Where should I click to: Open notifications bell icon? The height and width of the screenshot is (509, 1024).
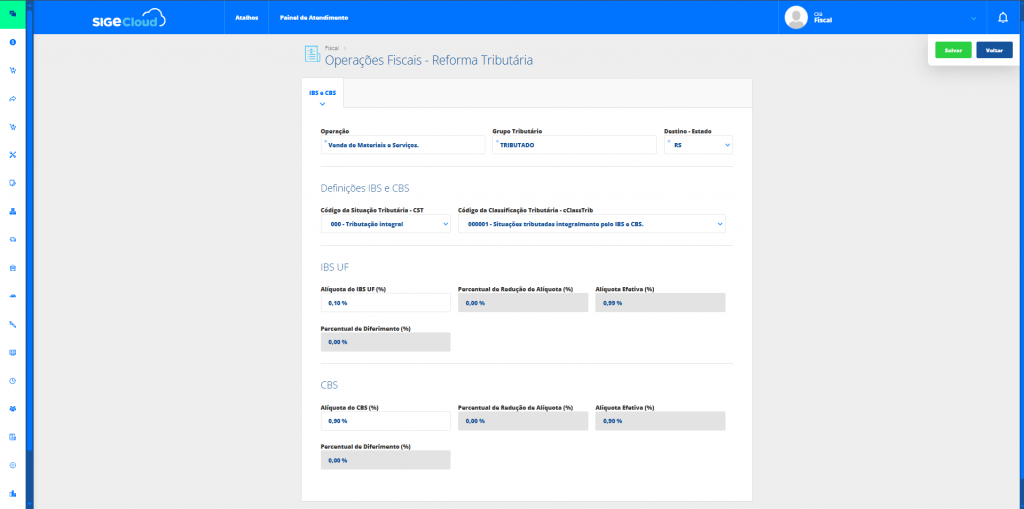[1003, 17]
